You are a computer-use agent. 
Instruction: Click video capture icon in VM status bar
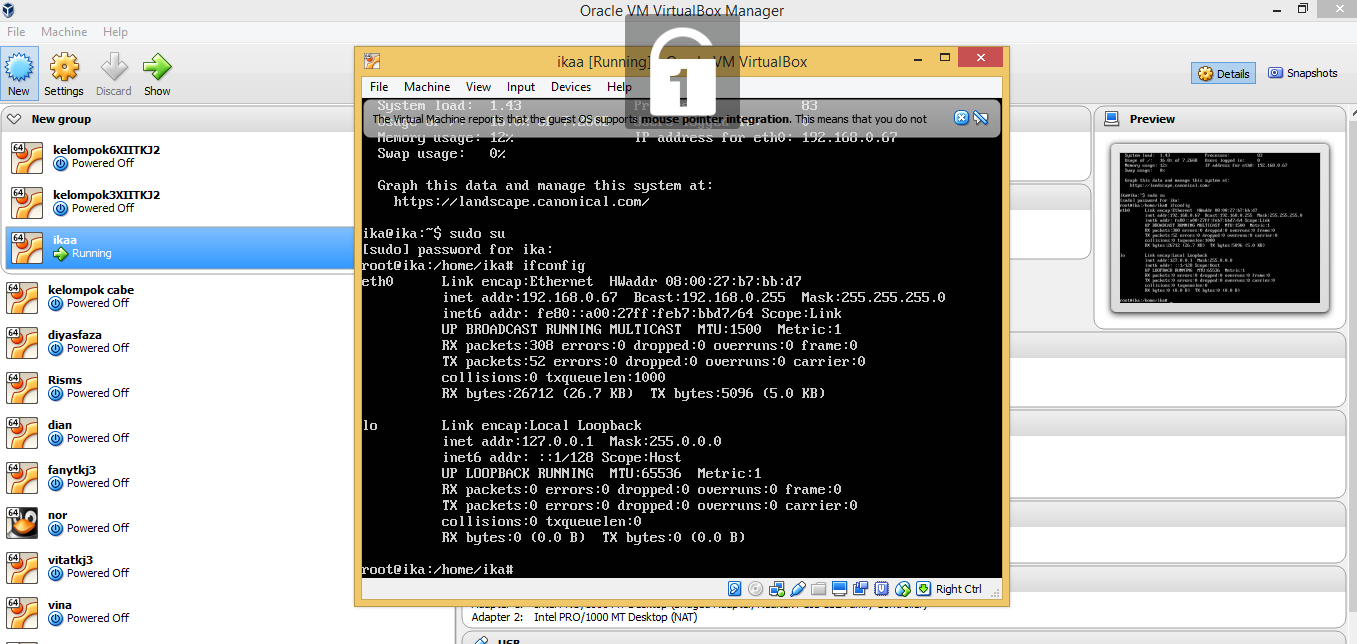[861, 589]
